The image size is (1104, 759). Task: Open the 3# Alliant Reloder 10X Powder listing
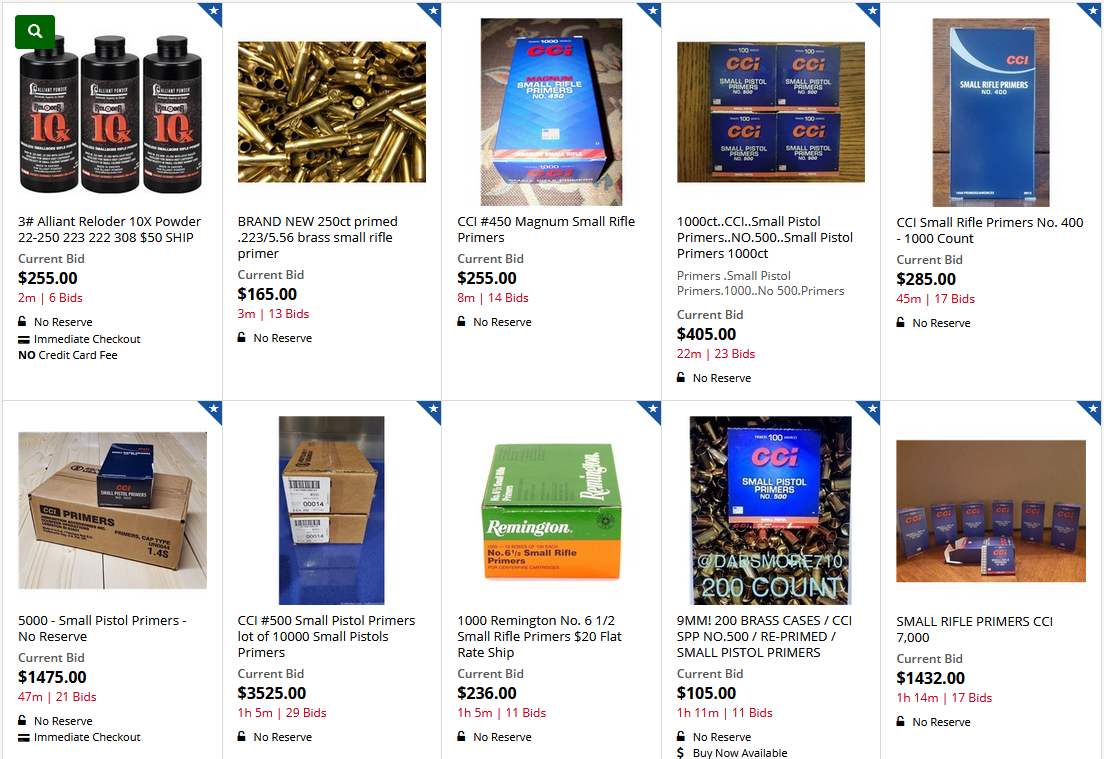pyautogui.click(x=109, y=230)
